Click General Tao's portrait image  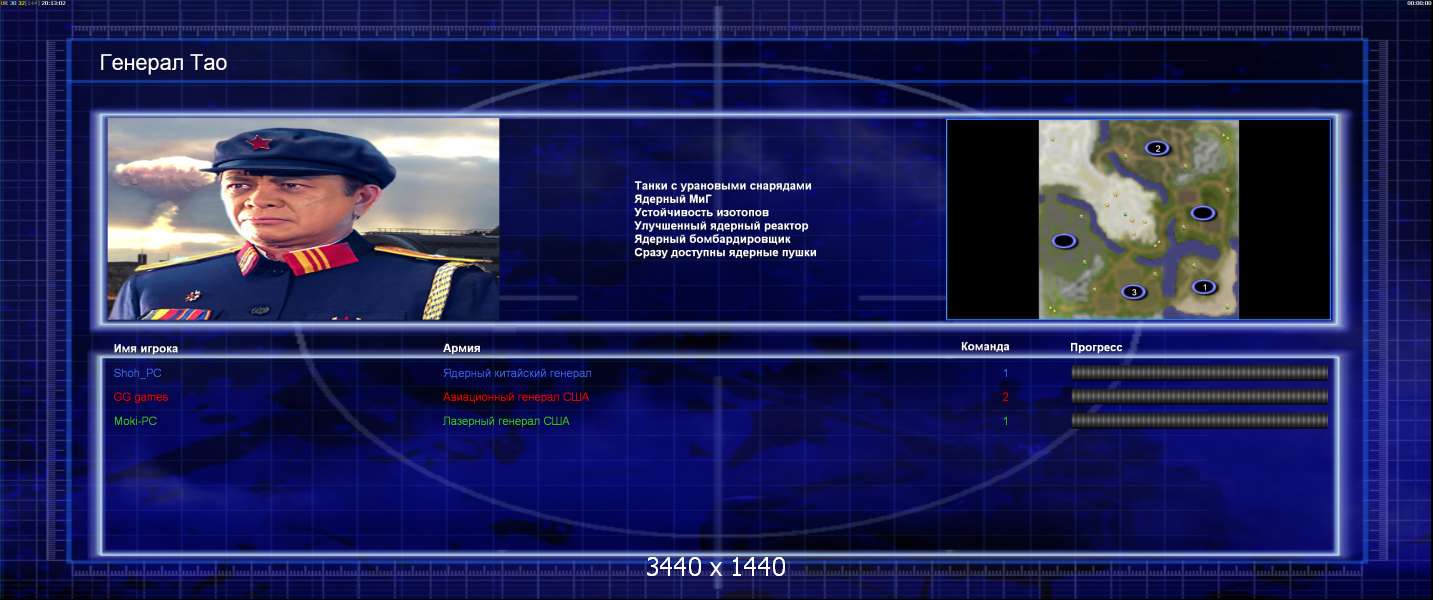[x=303, y=219]
